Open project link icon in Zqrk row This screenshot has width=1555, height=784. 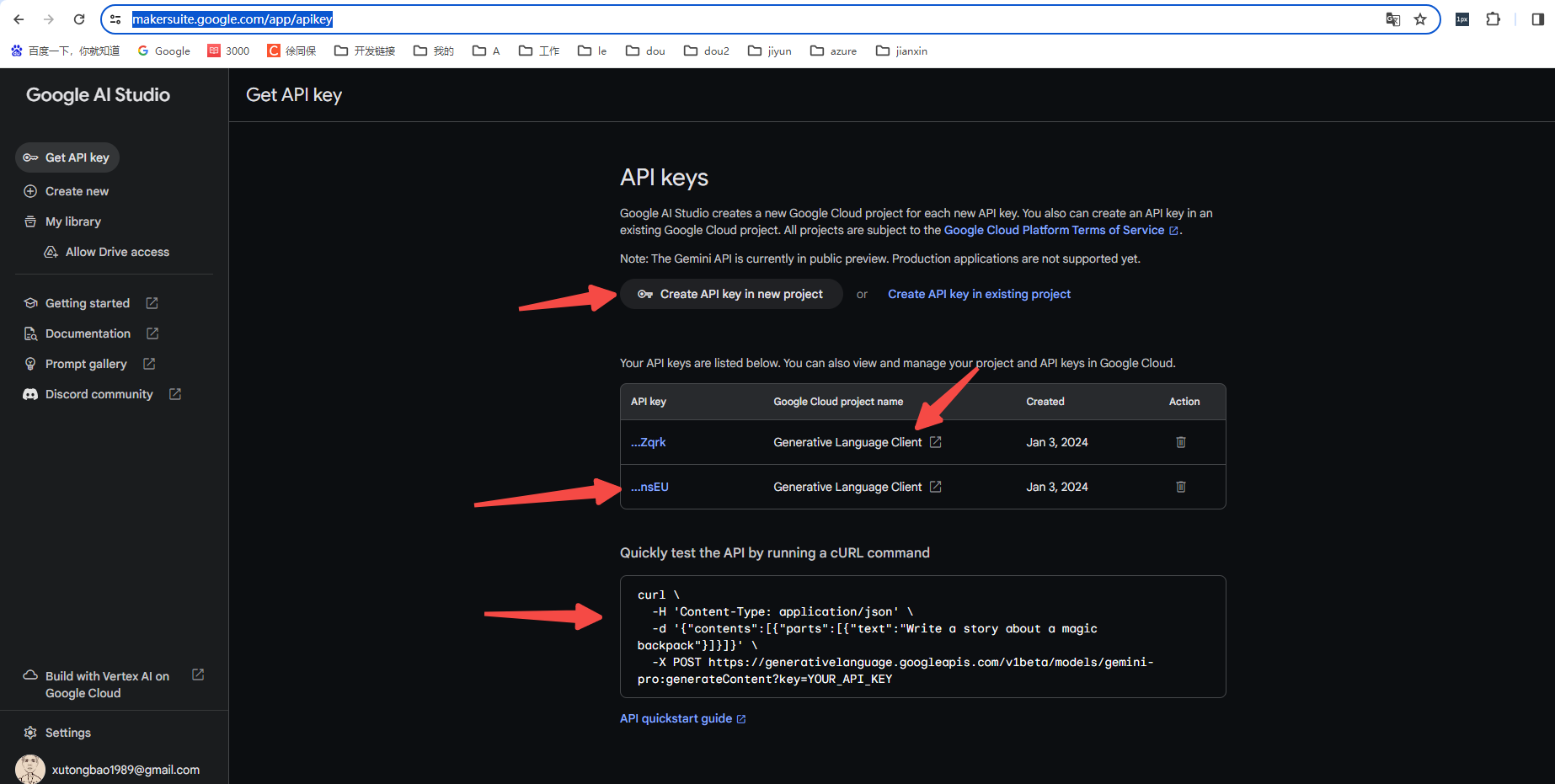click(935, 442)
